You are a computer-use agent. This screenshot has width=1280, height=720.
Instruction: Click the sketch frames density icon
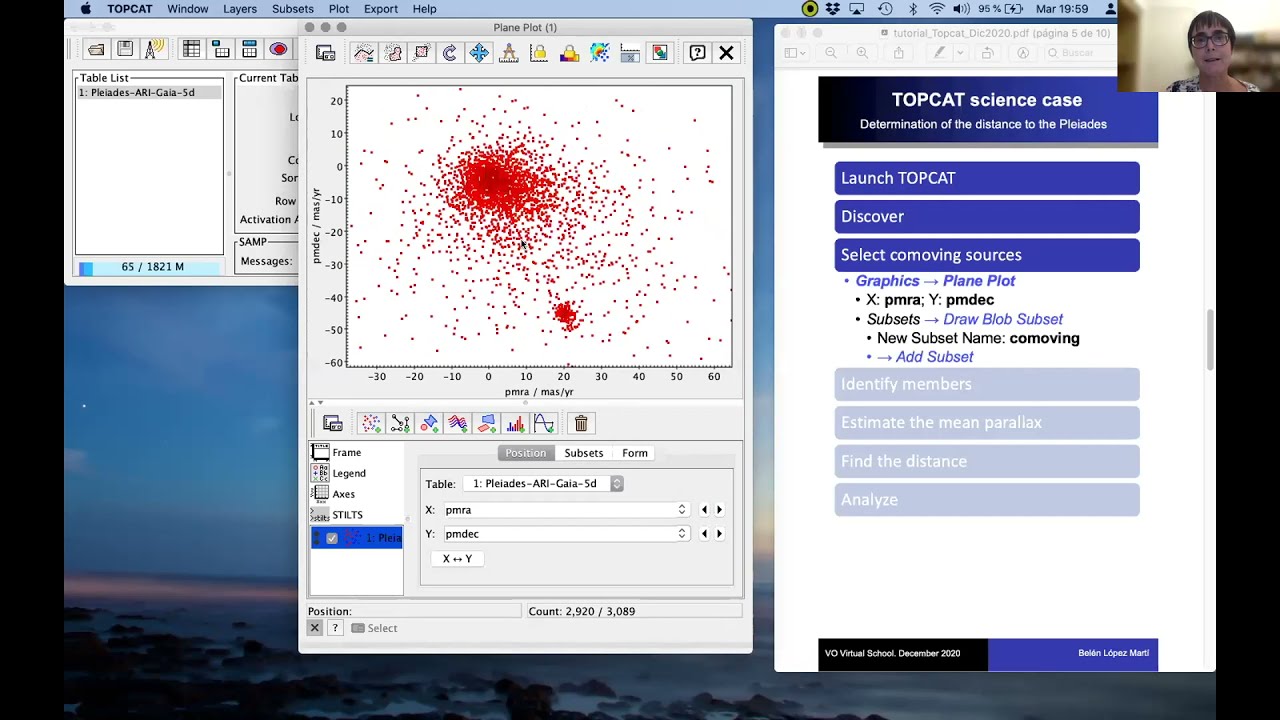click(599, 53)
